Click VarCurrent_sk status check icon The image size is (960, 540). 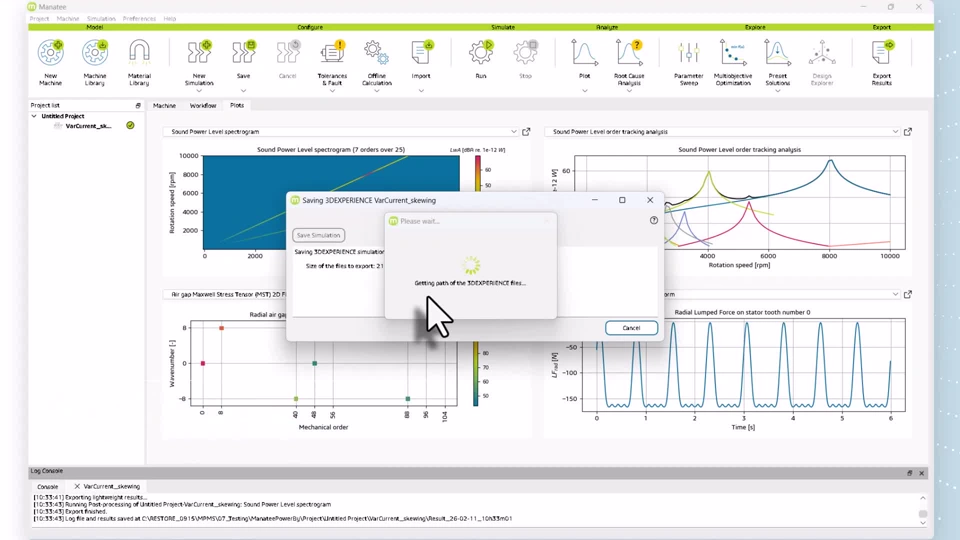pyautogui.click(x=130, y=126)
